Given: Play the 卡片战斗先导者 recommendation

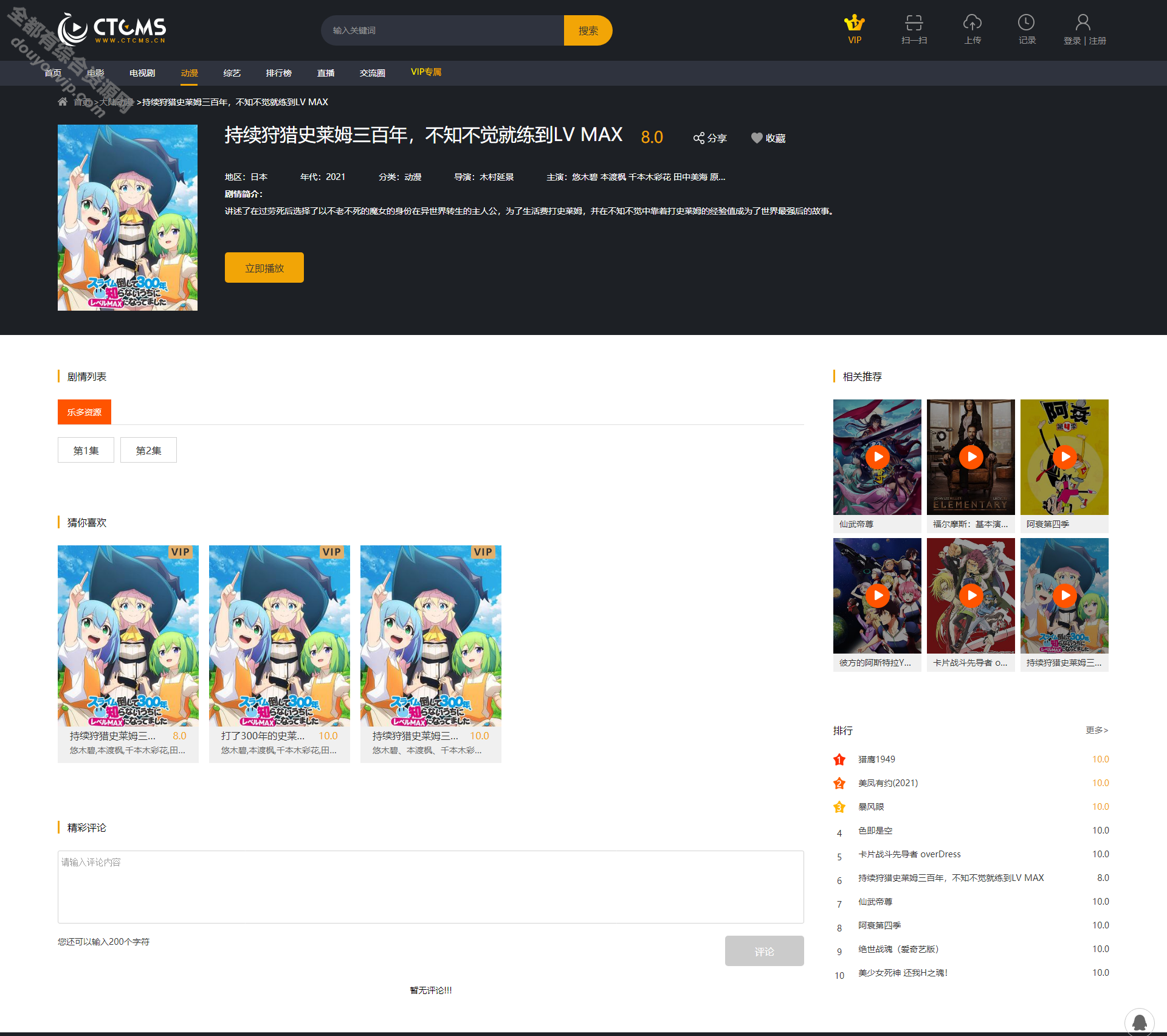Looking at the screenshot, I should point(971,595).
